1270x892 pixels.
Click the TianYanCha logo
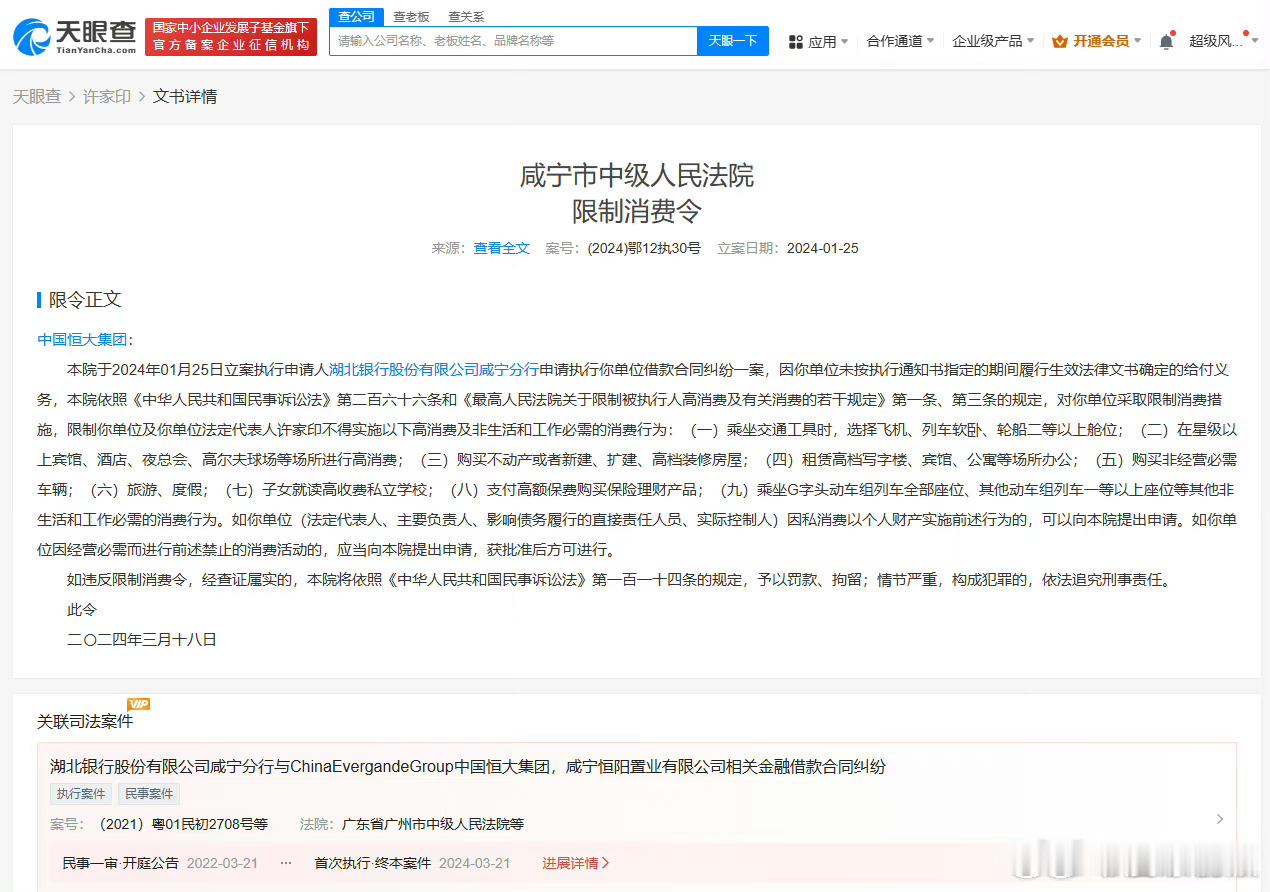click(x=75, y=37)
